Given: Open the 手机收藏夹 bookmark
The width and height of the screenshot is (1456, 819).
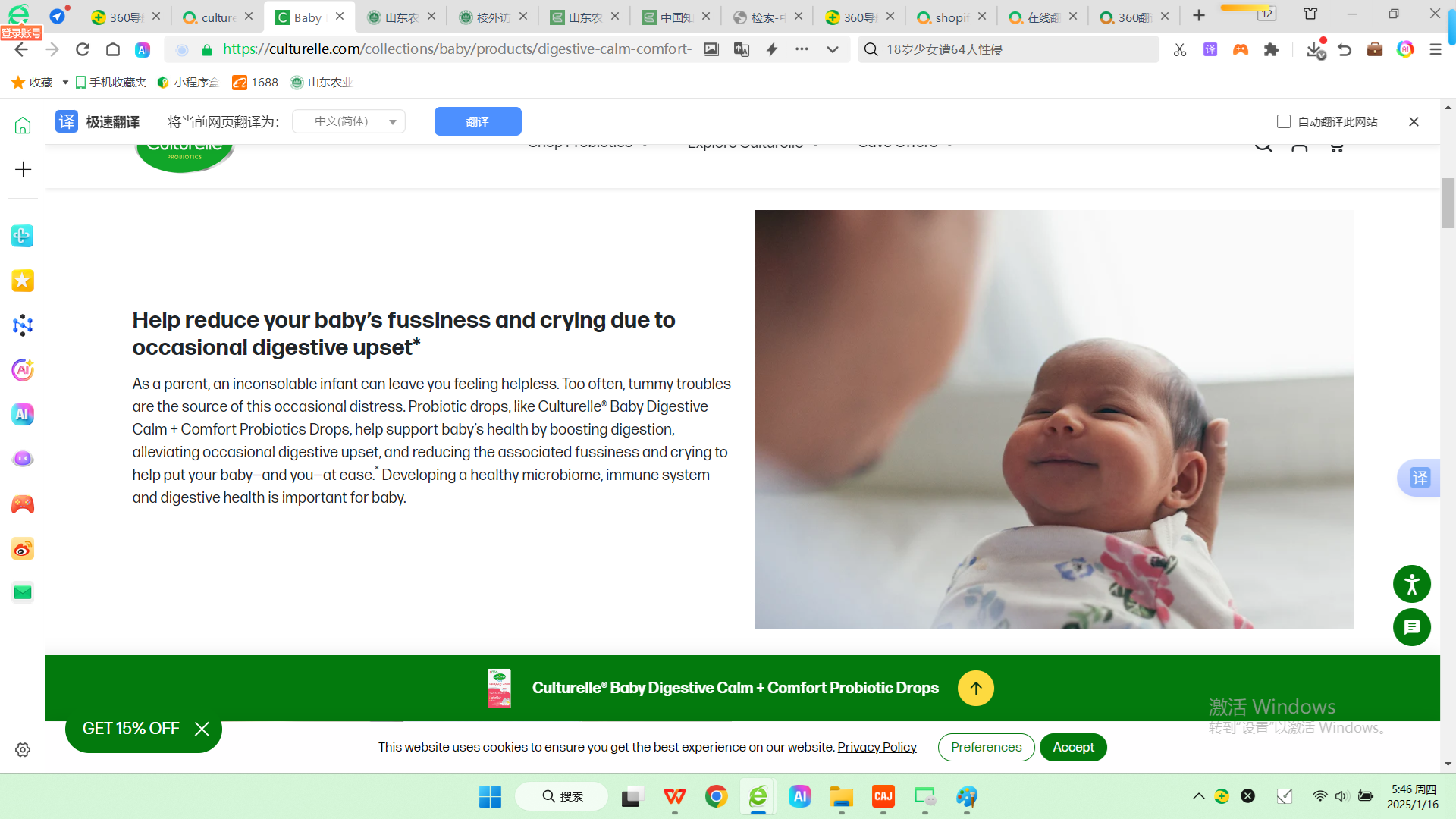Looking at the screenshot, I should [111, 82].
